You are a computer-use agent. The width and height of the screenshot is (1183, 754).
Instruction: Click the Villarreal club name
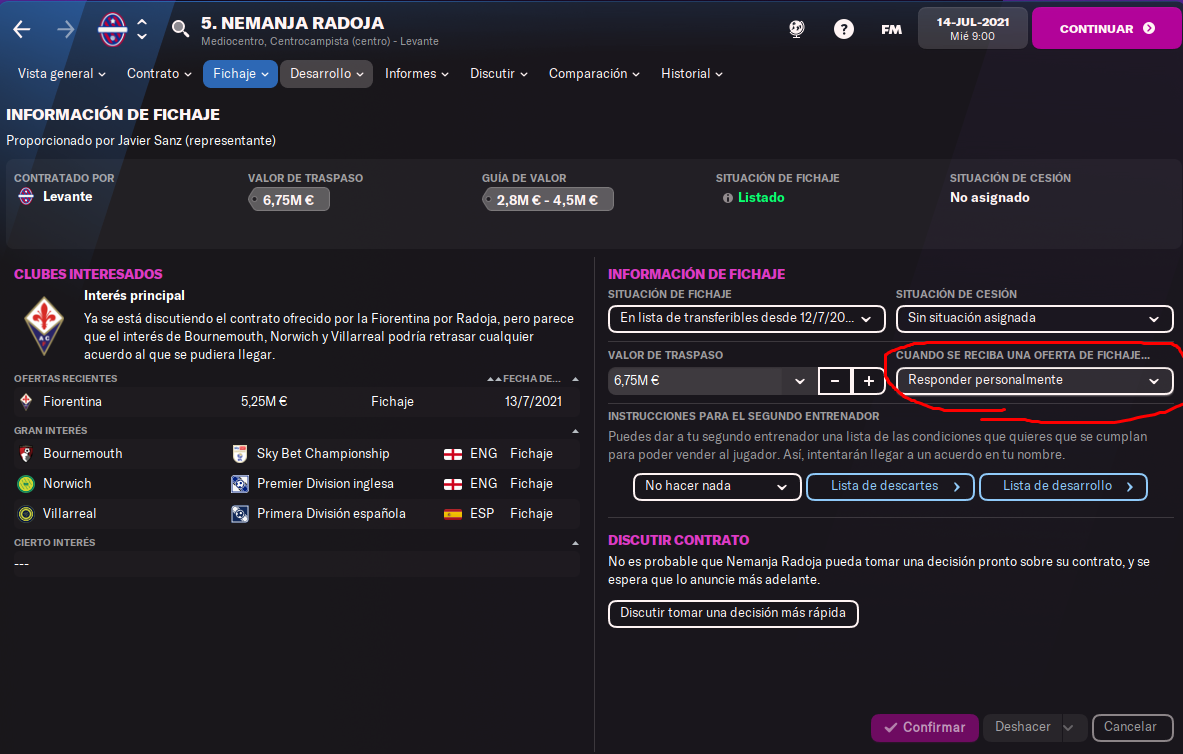pyautogui.click(x=69, y=514)
